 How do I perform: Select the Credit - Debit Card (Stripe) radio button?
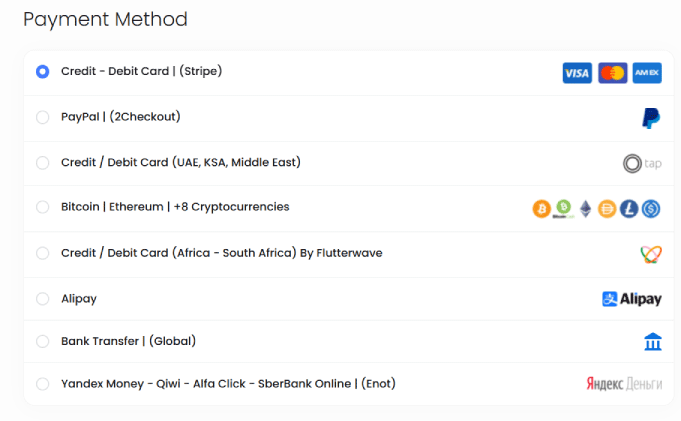(x=42, y=72)
